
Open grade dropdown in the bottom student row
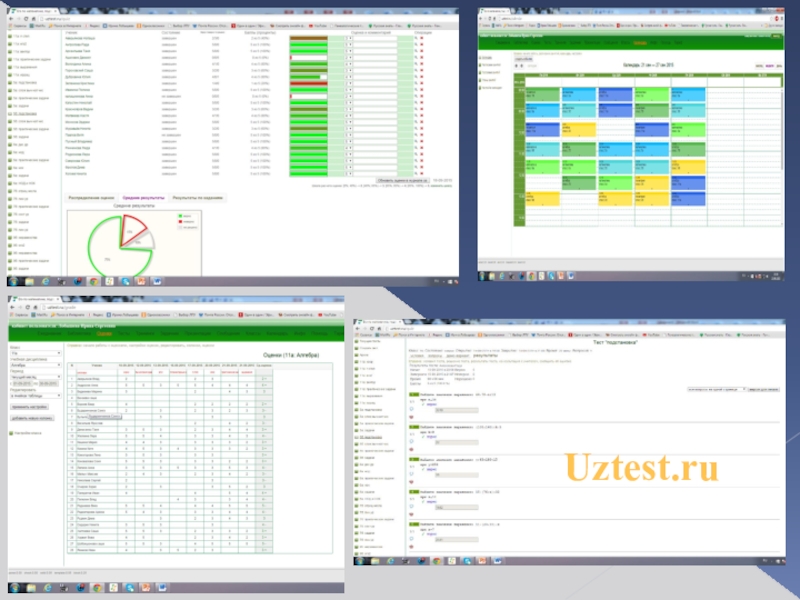click(348, 173)
